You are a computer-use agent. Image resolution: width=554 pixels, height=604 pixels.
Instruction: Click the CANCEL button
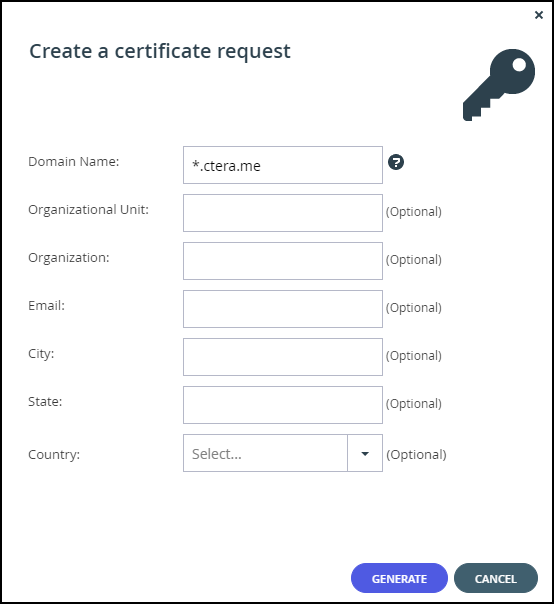click(x=495, y=578)
